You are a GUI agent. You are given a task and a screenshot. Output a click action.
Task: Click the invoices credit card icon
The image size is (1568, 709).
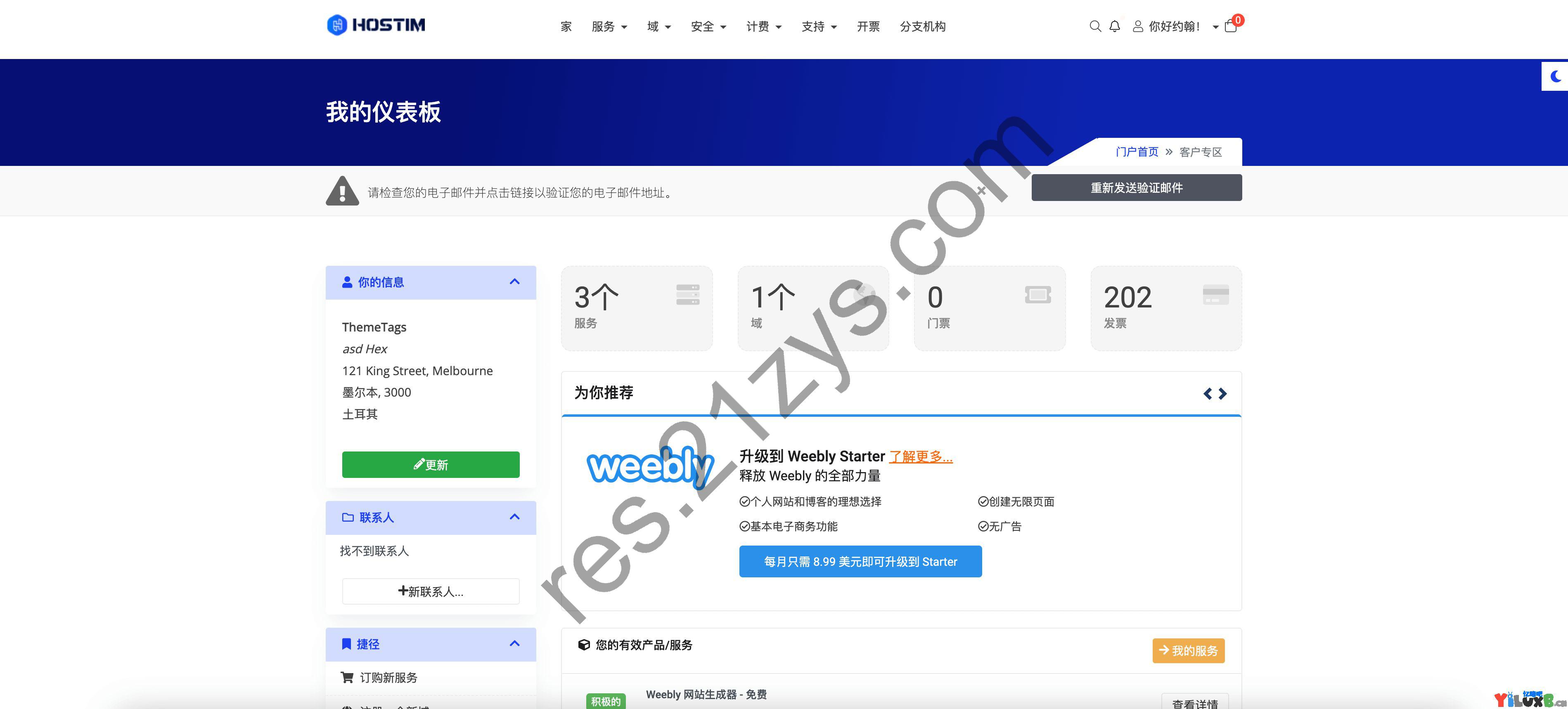[1215, 295]
